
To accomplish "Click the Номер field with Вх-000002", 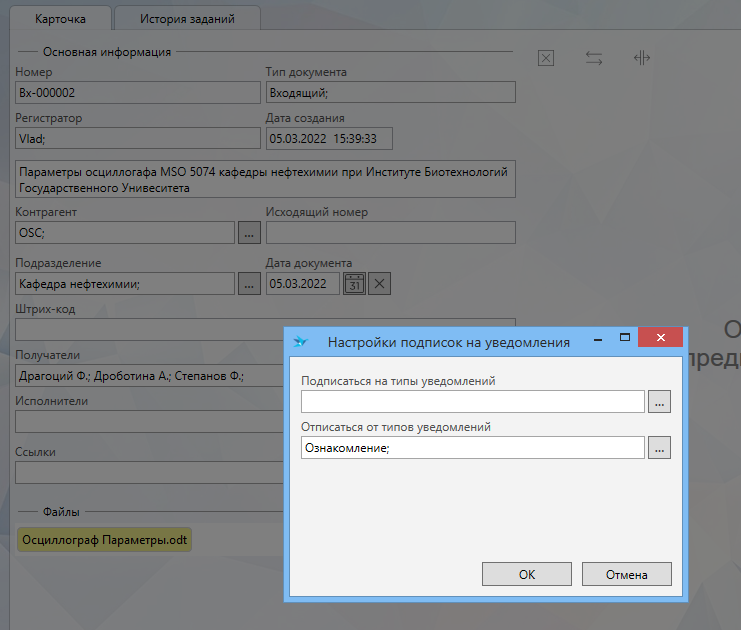I will click(137, 92).
